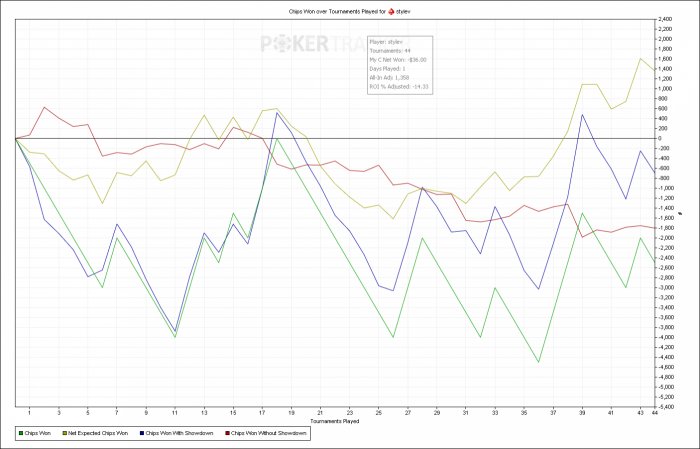
Task: Click the x-axis tick label 7
Action: point(117,413)
